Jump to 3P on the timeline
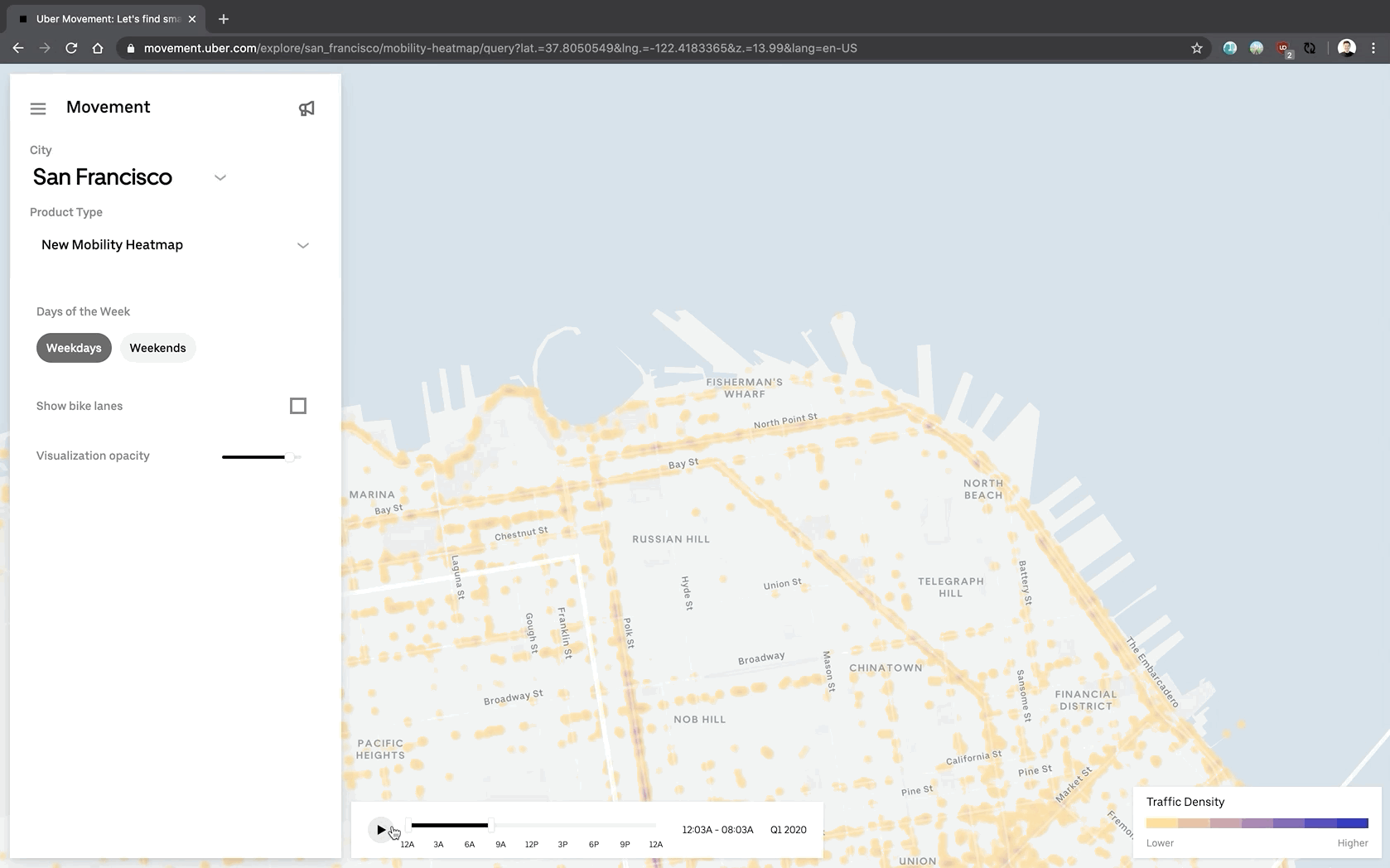Viewport: 1390px width, 868px height. [x=562, y=844]
